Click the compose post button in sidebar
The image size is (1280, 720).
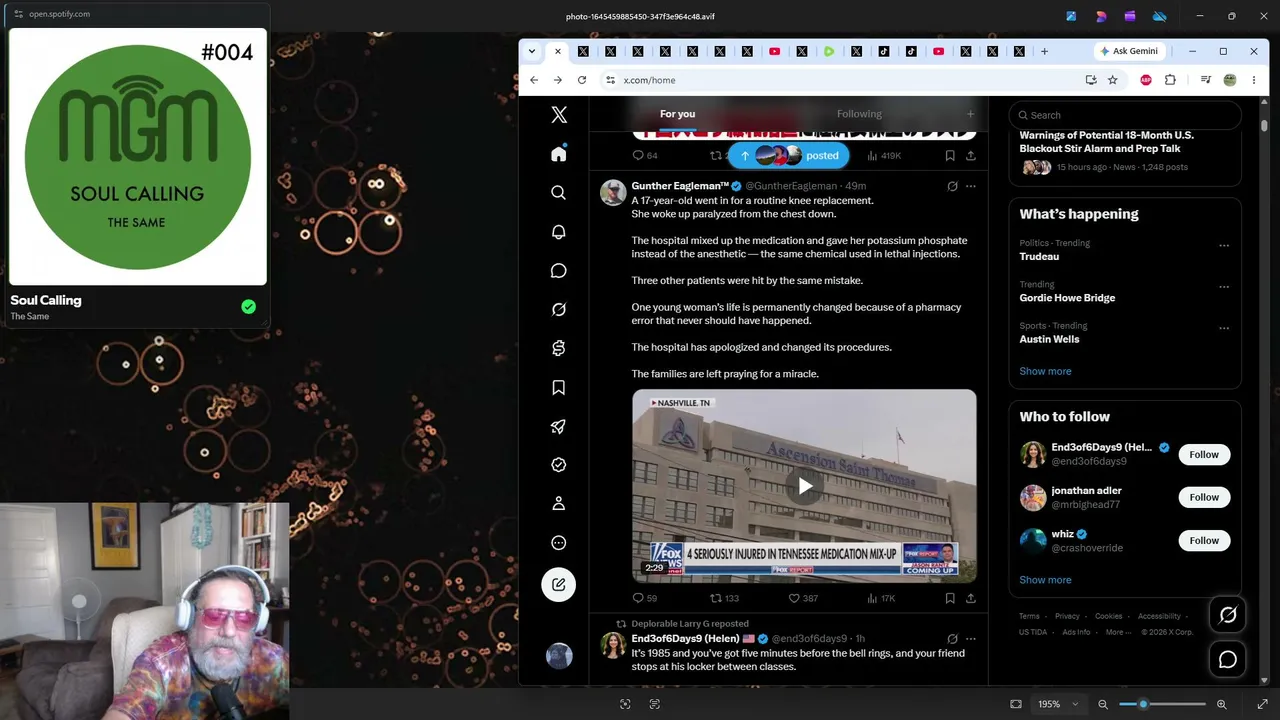[x=559, y=585]
